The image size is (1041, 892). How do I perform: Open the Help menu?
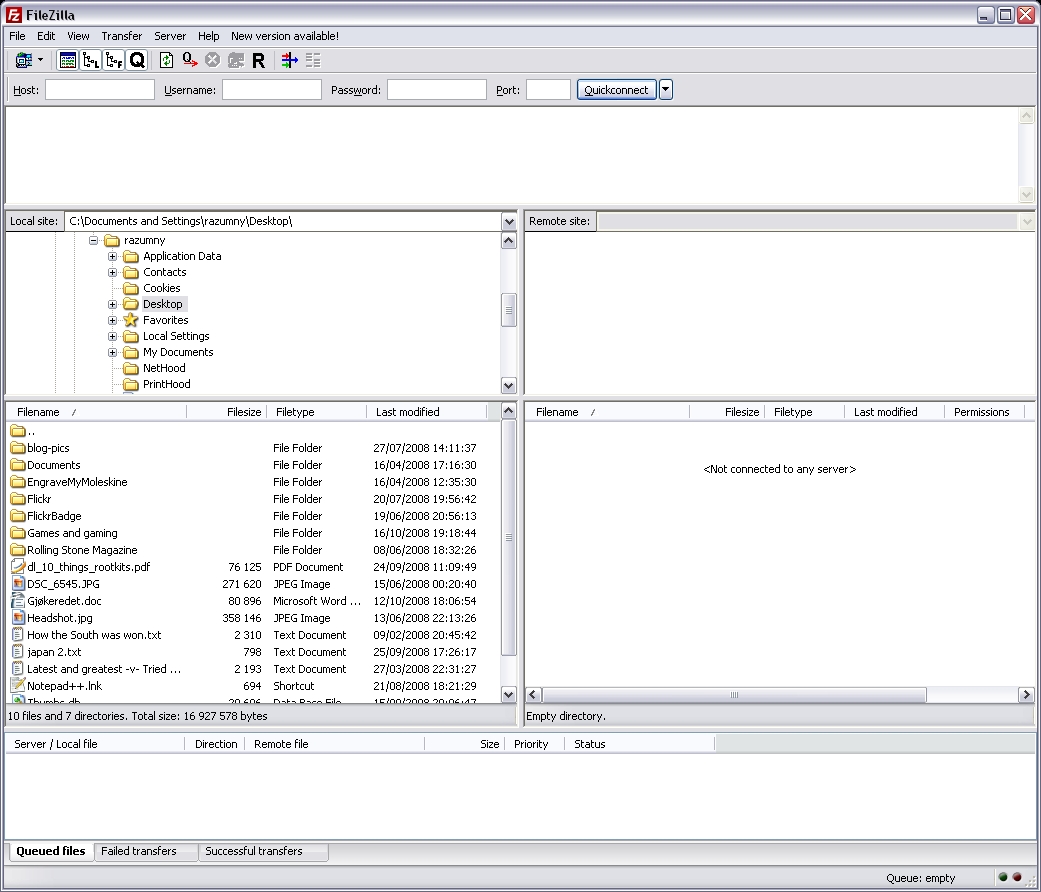point(208,36)
